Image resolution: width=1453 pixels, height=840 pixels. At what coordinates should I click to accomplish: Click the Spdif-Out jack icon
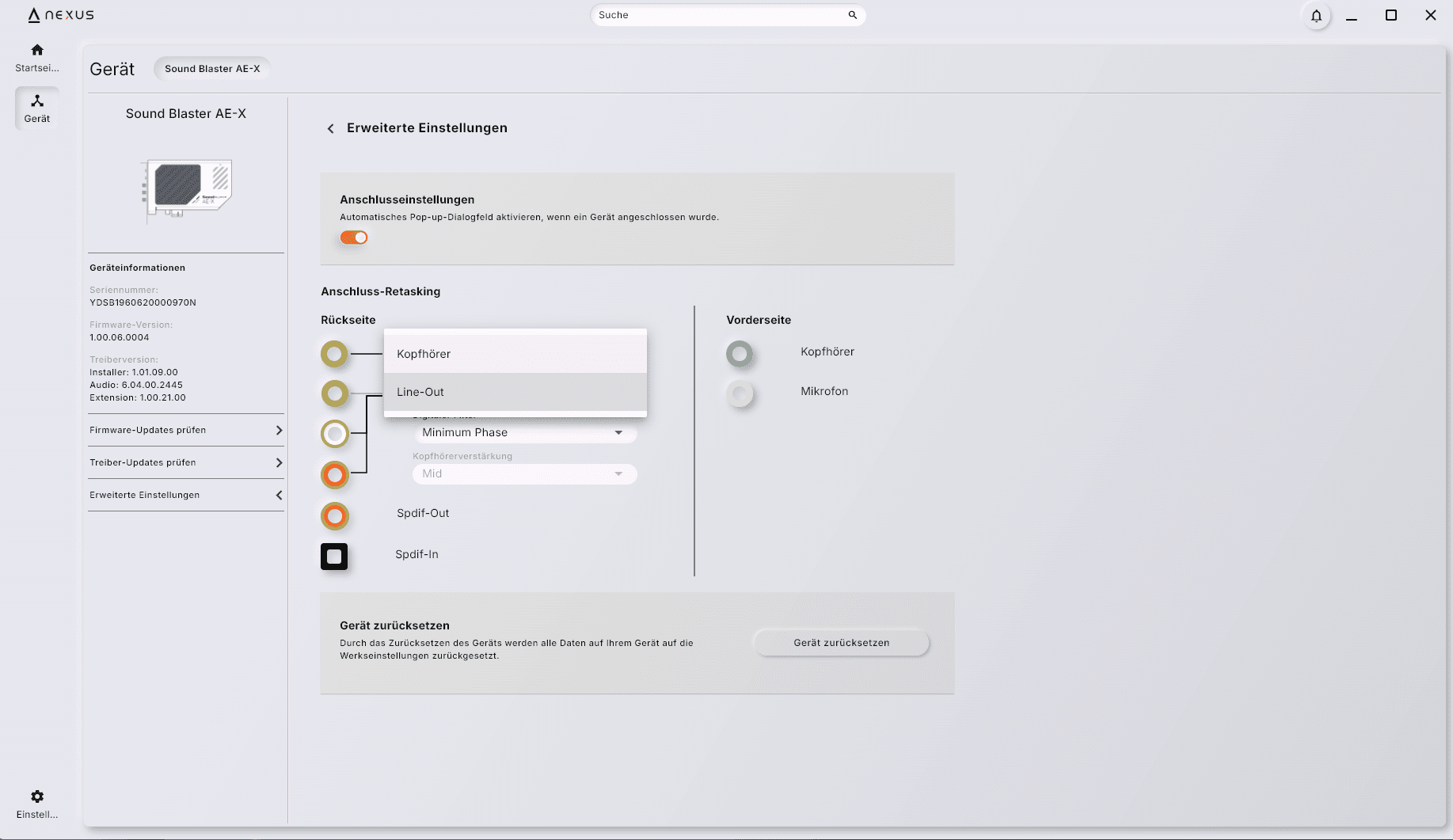pos(335,516)
